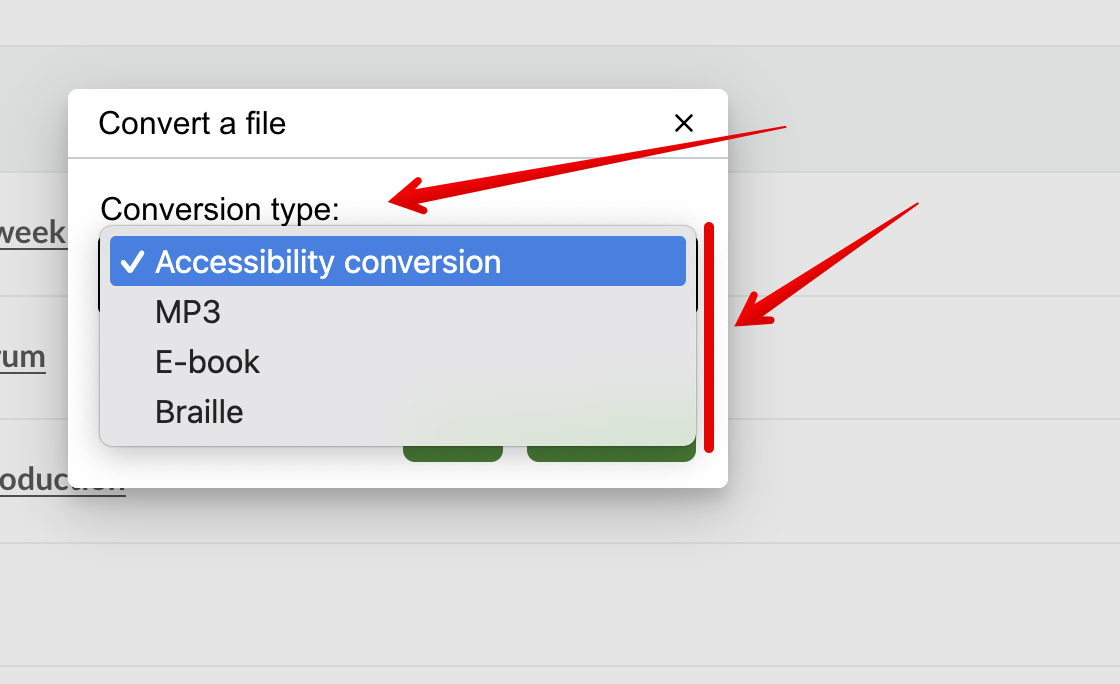Viewport: 1120px width, 684px height.
Task: Open the link ending in "week"
Action: tap(32, 233)
